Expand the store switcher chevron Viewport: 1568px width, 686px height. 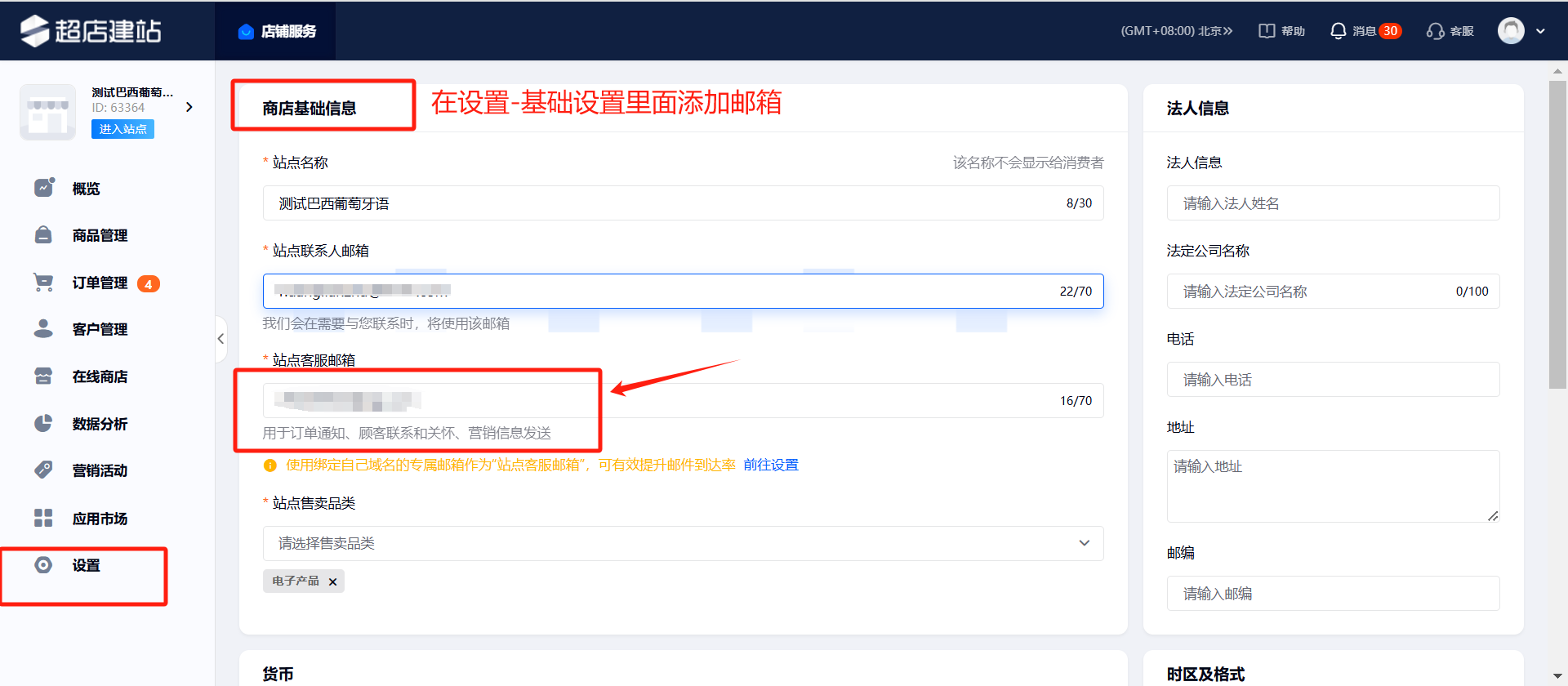click(189, 107)
